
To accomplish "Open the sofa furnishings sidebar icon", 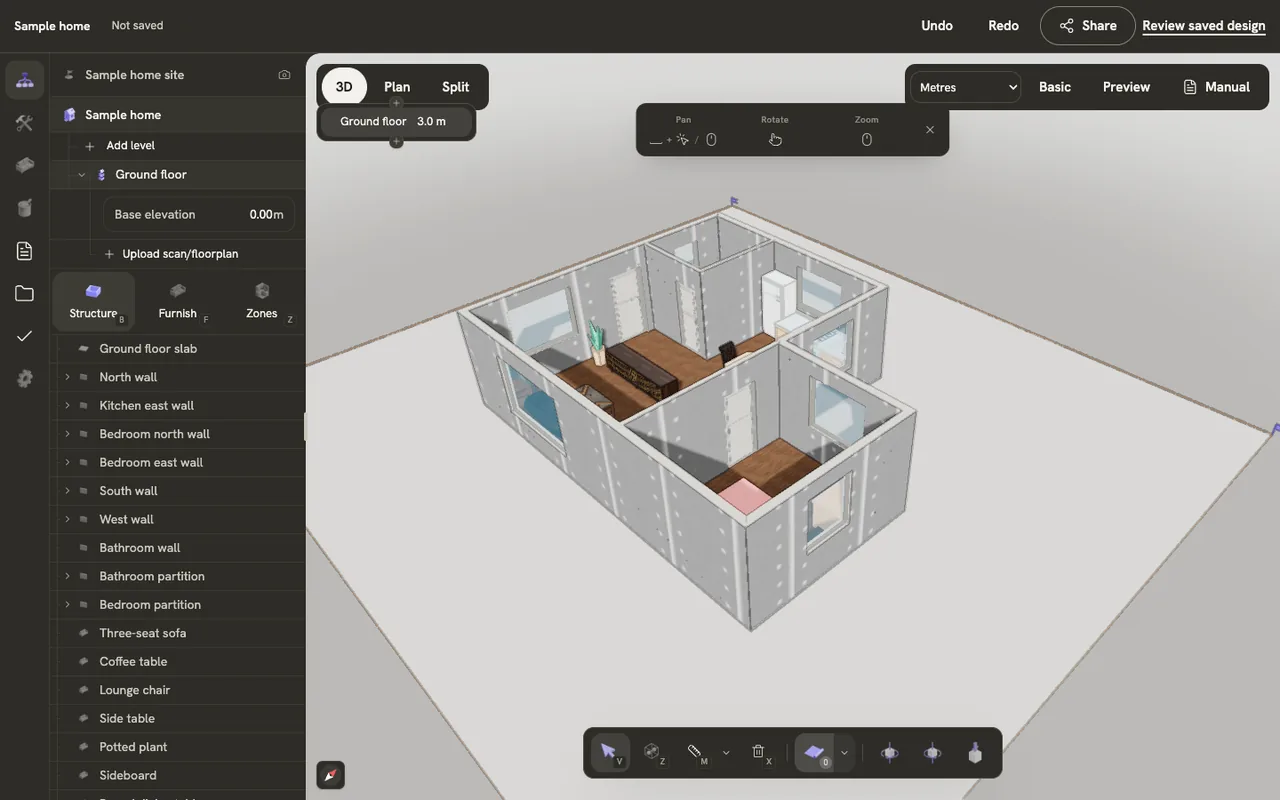I will click(x=25, y=166).
